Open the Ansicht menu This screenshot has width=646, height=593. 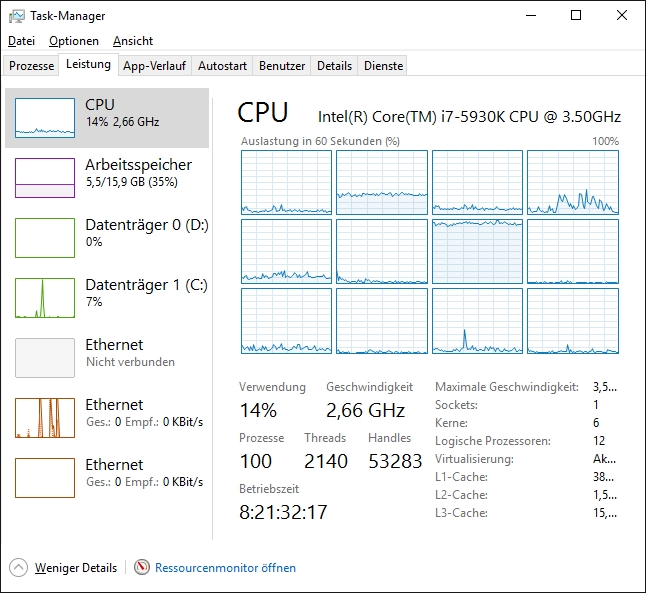(133, 41)
